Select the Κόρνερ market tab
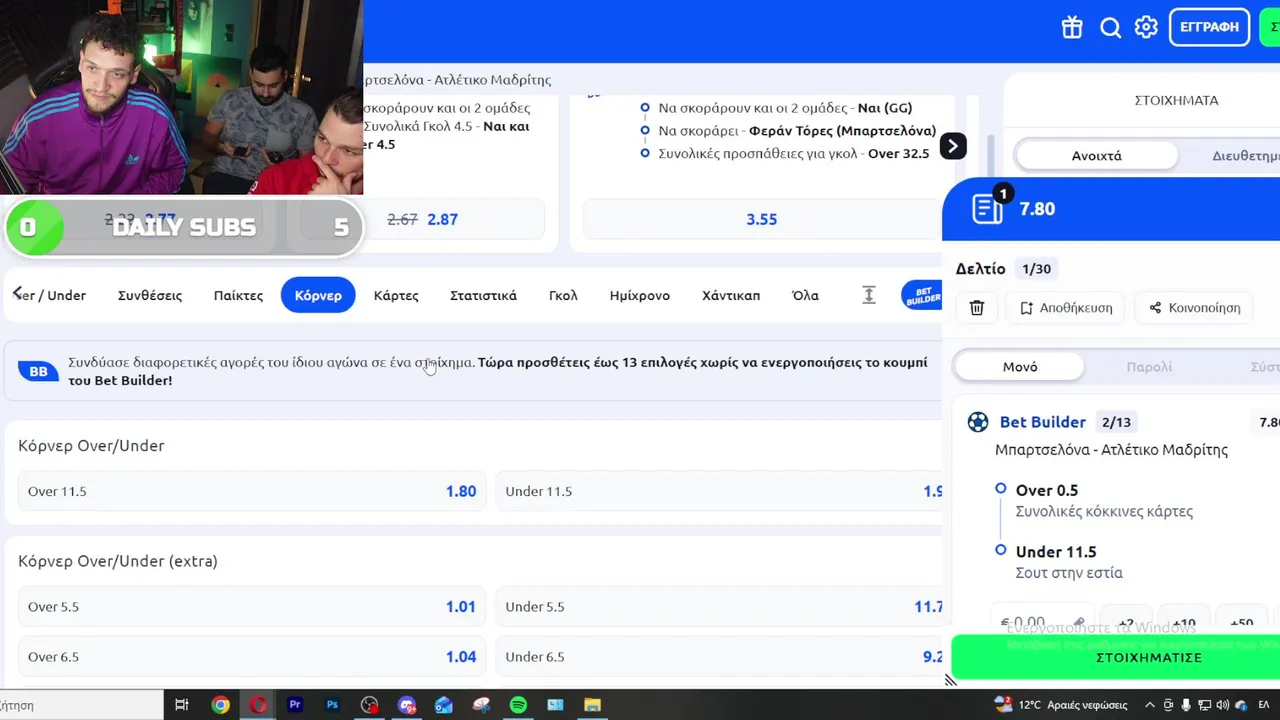 click(x=318, y=295)
